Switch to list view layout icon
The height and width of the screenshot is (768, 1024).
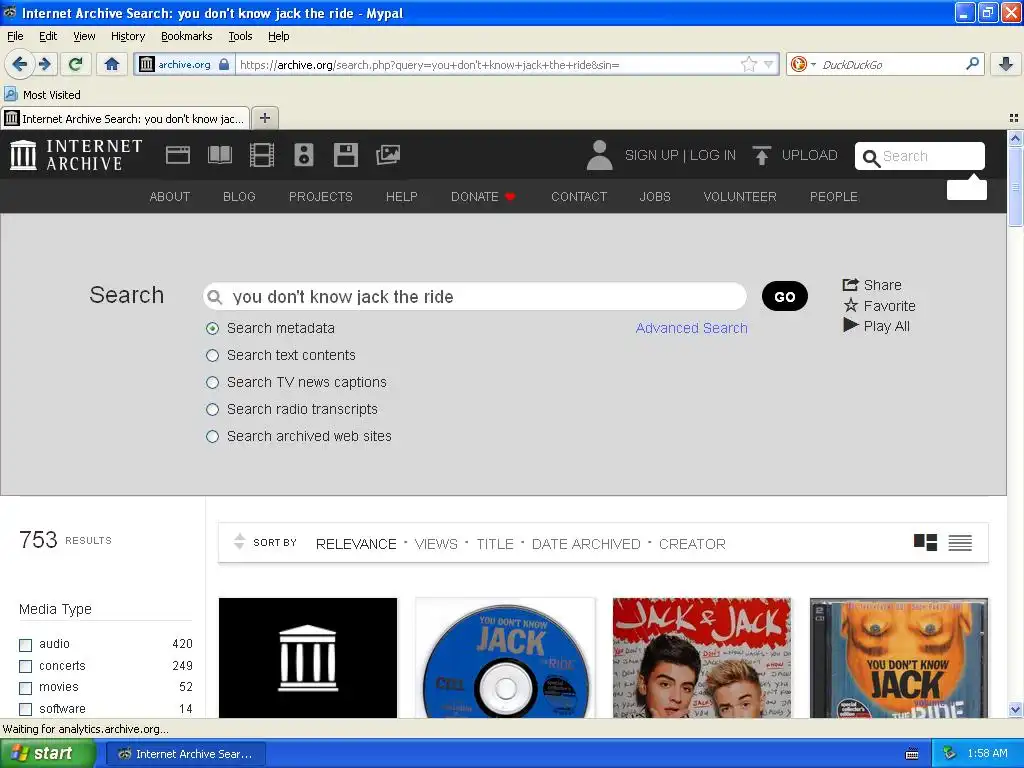(960, 542)
